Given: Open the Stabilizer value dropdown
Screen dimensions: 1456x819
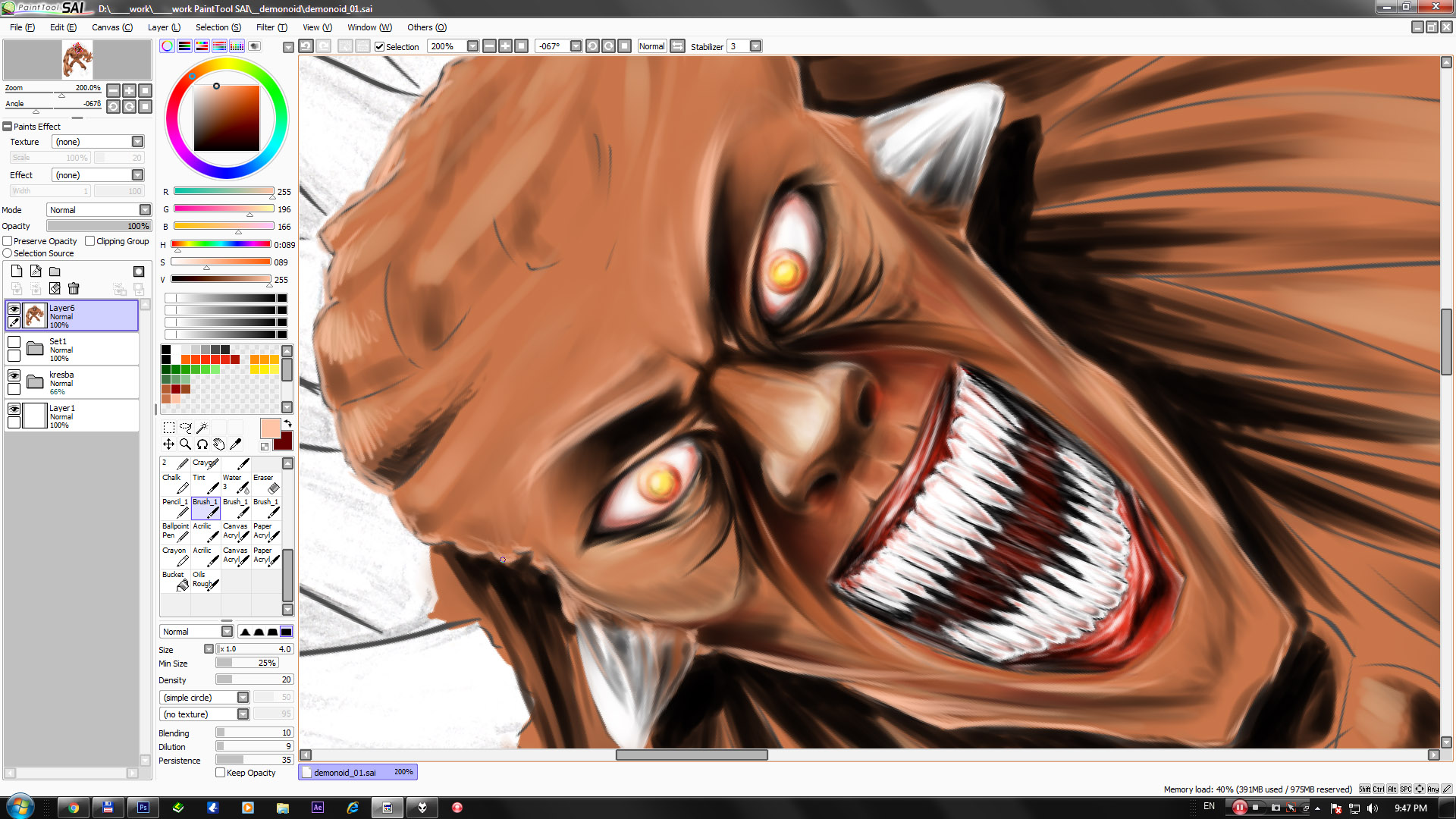Looking at the screenshot, I should [755, 46].
